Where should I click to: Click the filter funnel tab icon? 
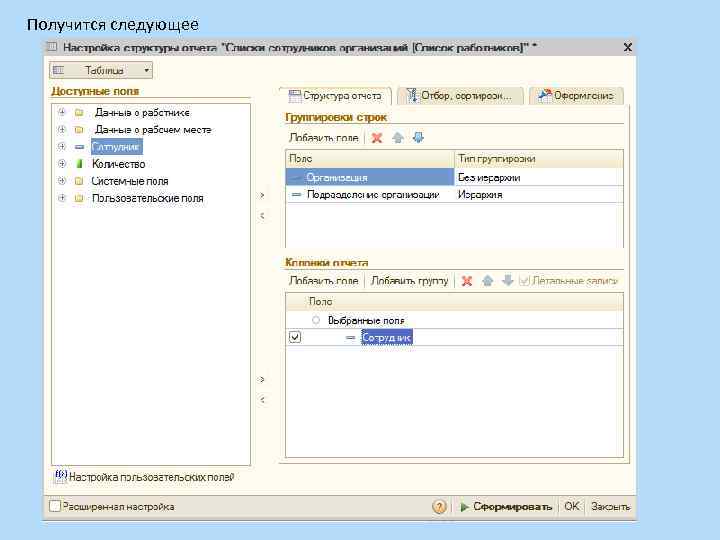[412, 95]
